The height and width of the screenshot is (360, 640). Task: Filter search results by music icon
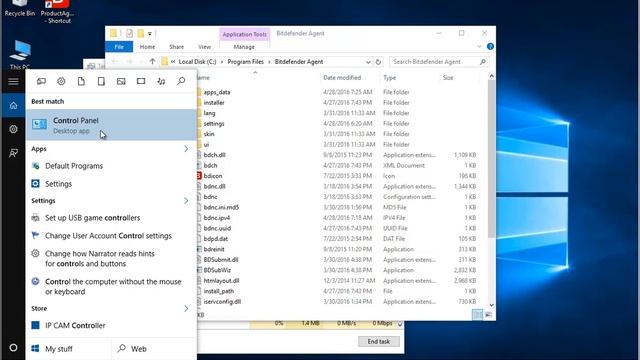[161, 81]
